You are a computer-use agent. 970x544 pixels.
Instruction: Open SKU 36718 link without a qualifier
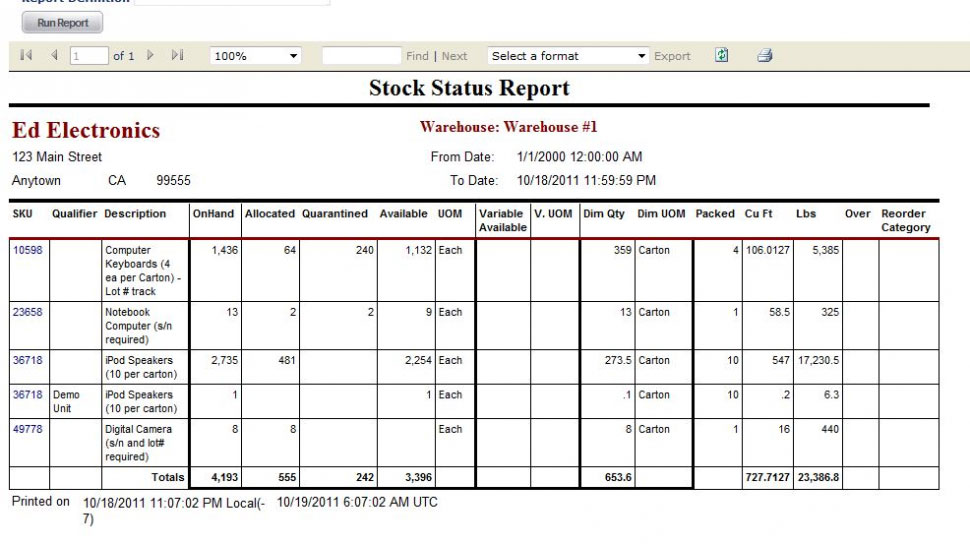point(27,360)
